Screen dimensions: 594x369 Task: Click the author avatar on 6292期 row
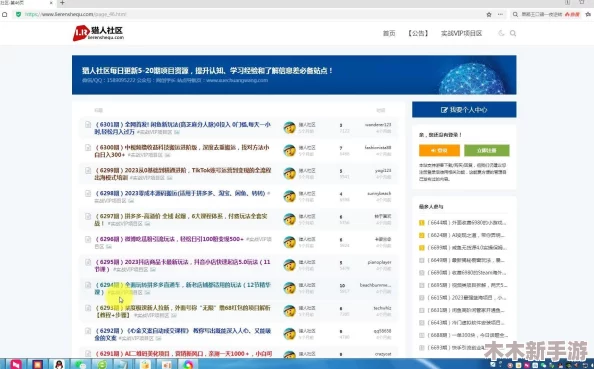(289, 334)
